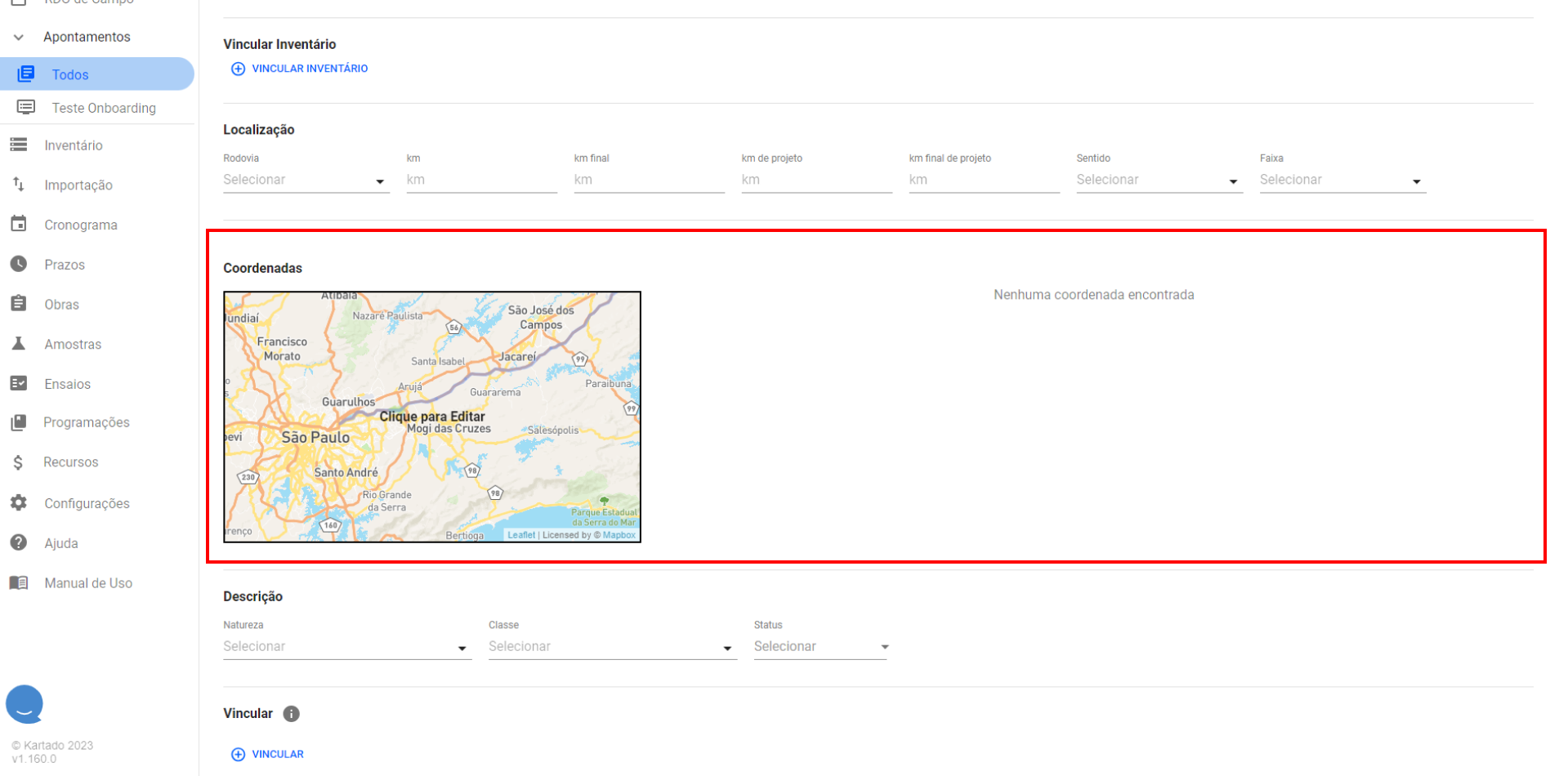Screen dimensions: 1568x776
Task: Open the Sentido dropdown
Action: 1158,181
